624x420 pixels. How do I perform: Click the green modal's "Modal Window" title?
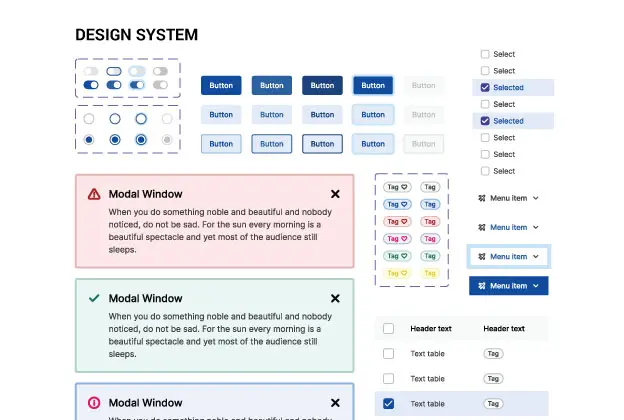[145, 298]
